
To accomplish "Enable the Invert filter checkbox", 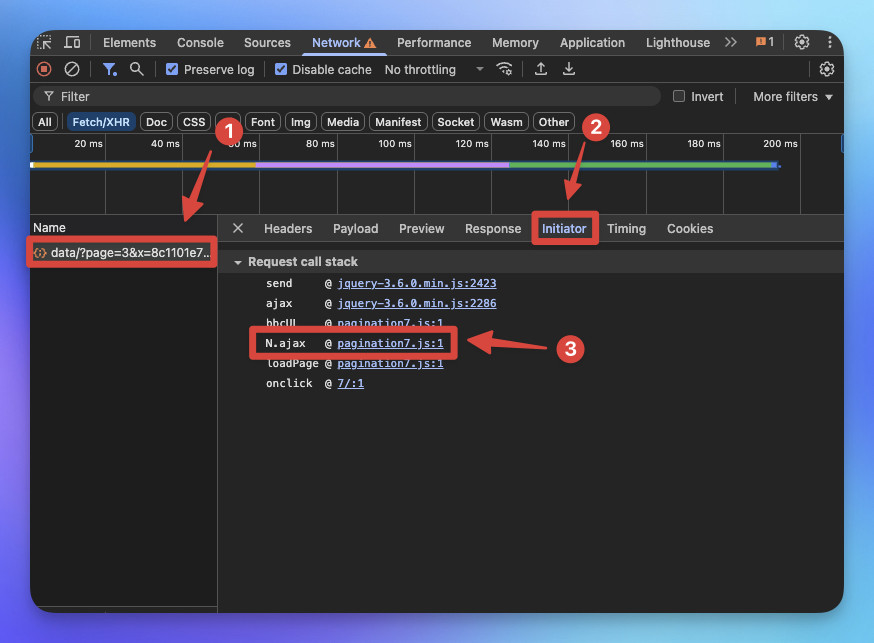I will point(678,96).
